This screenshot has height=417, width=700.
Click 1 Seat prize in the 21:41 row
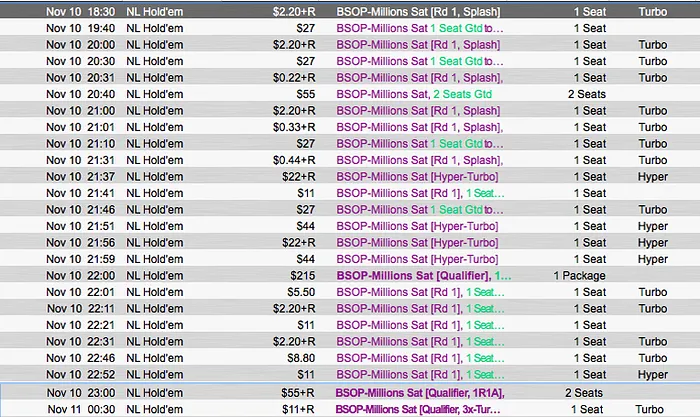click(x=590, y=193)
